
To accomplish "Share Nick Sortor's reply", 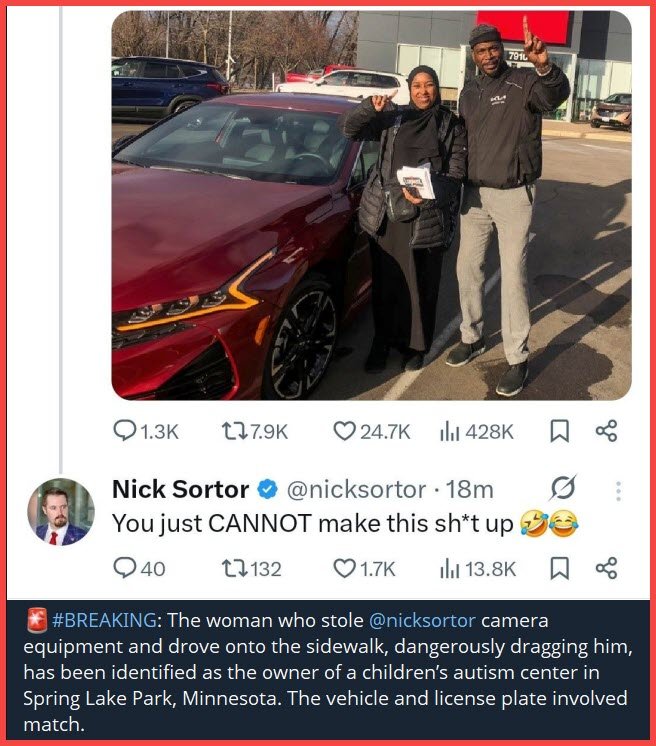I will (606, 568).
